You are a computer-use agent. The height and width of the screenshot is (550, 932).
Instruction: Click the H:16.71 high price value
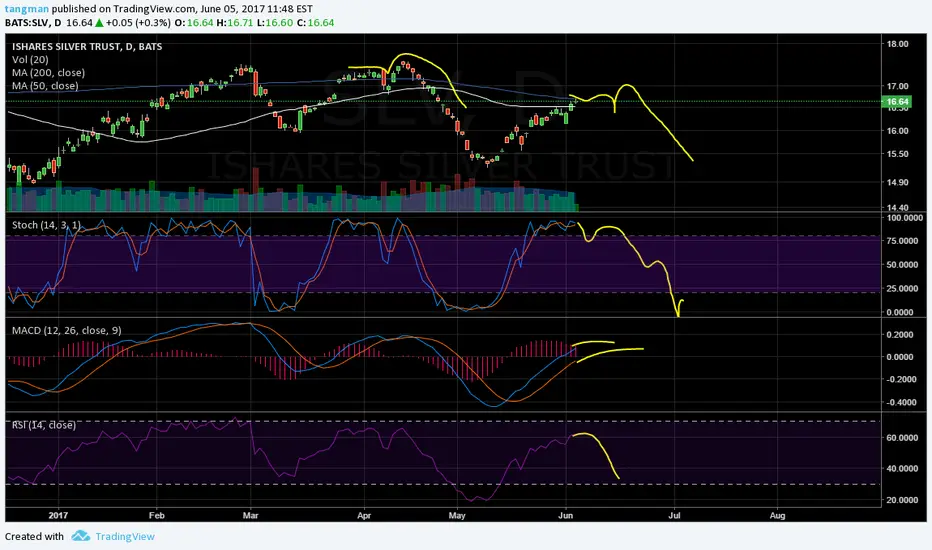[235, 23]
